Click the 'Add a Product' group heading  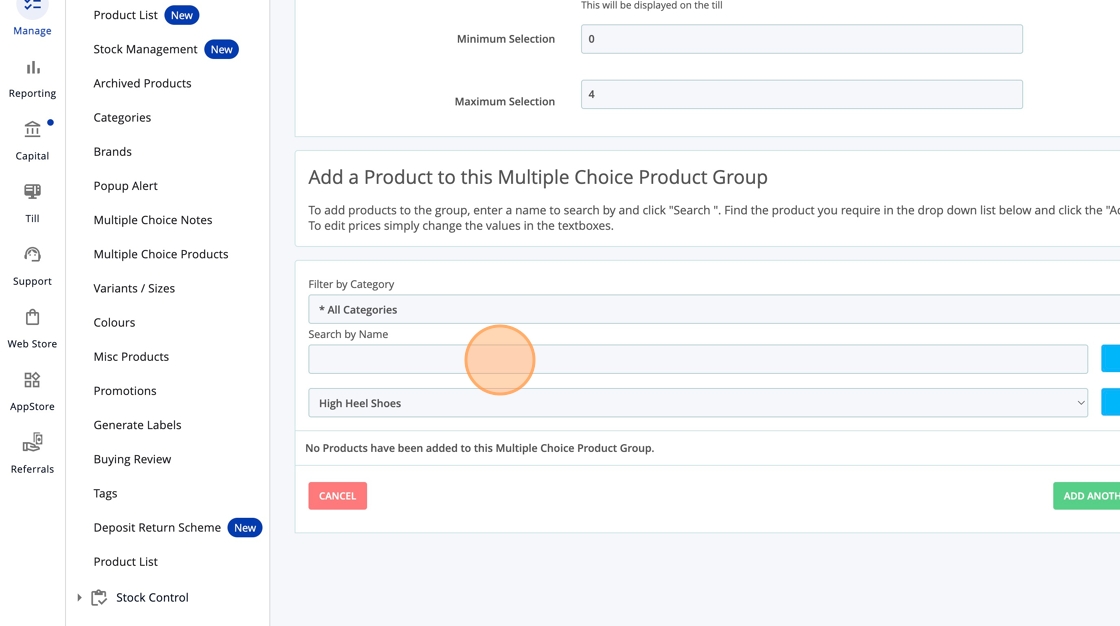538,177
